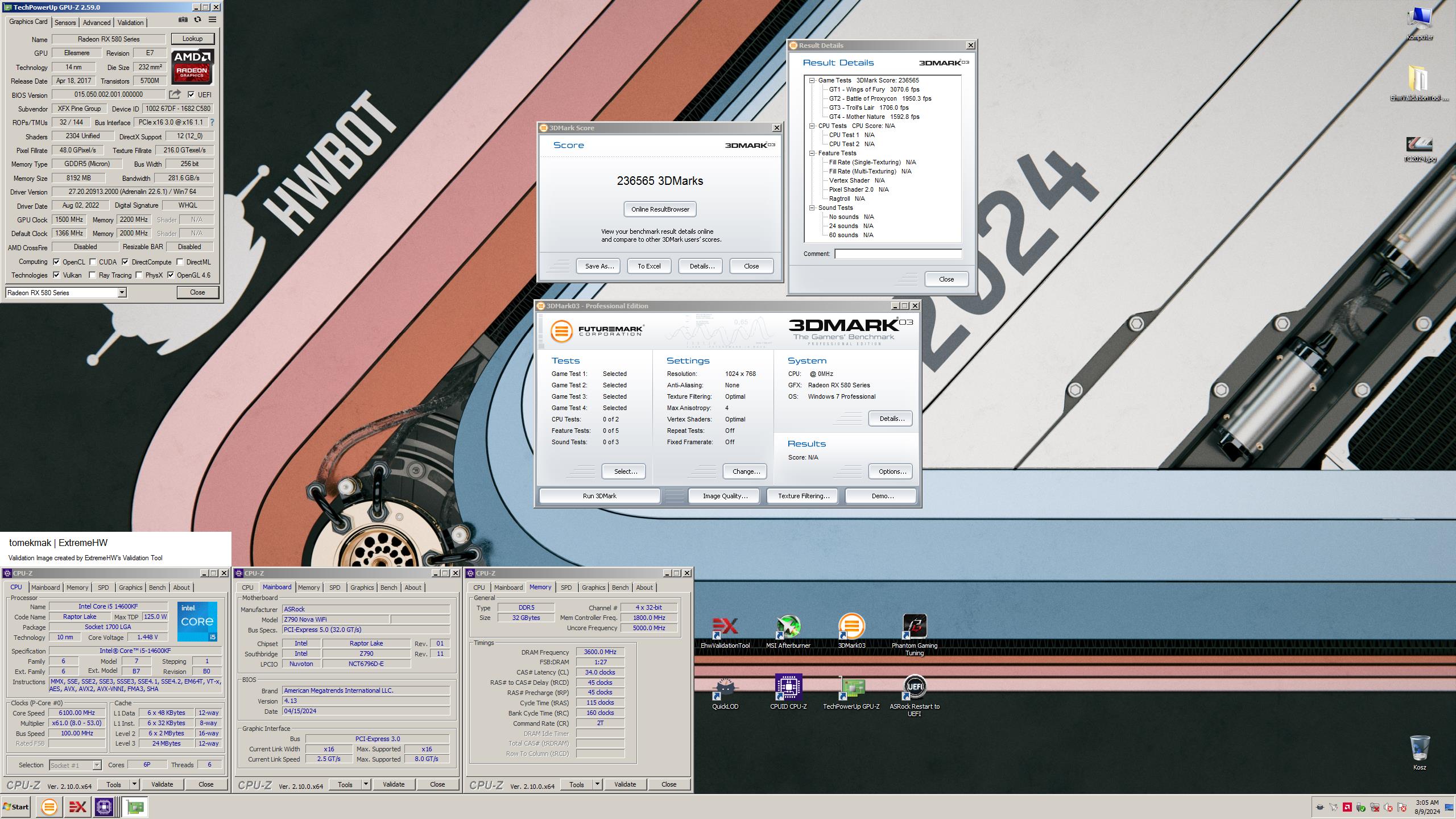Click the Lookup button in GPU-Z

point(192,39)
